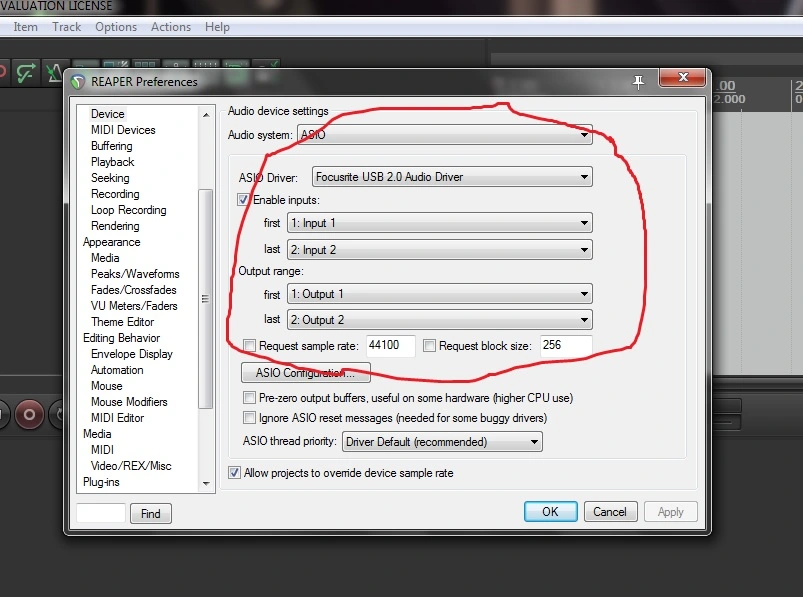Open the ASIO Driver dropdown
The image size is (803, 597).
452,177
